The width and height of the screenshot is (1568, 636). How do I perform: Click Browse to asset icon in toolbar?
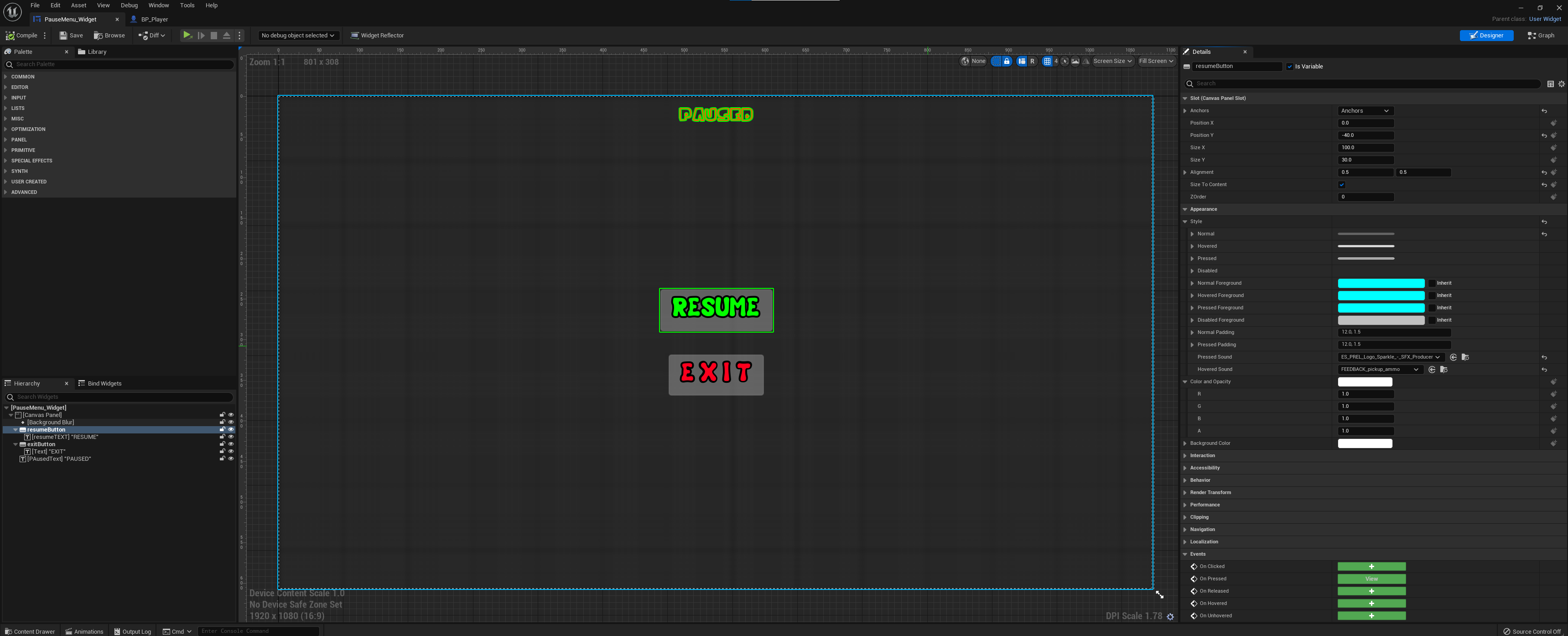click(109, 35)
